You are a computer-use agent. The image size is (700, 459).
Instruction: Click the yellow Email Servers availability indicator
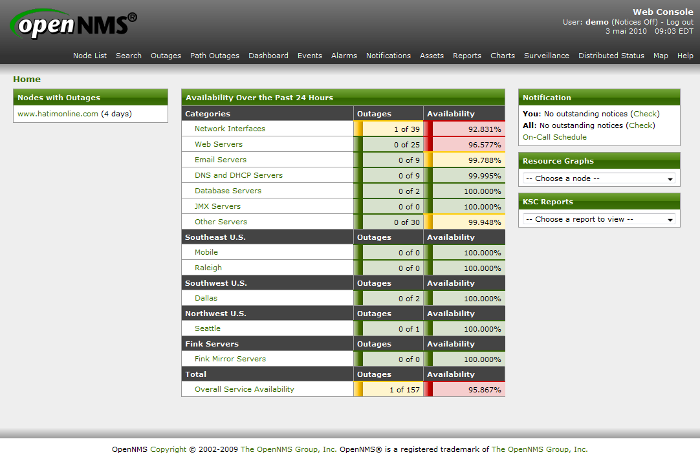[428, 160]
